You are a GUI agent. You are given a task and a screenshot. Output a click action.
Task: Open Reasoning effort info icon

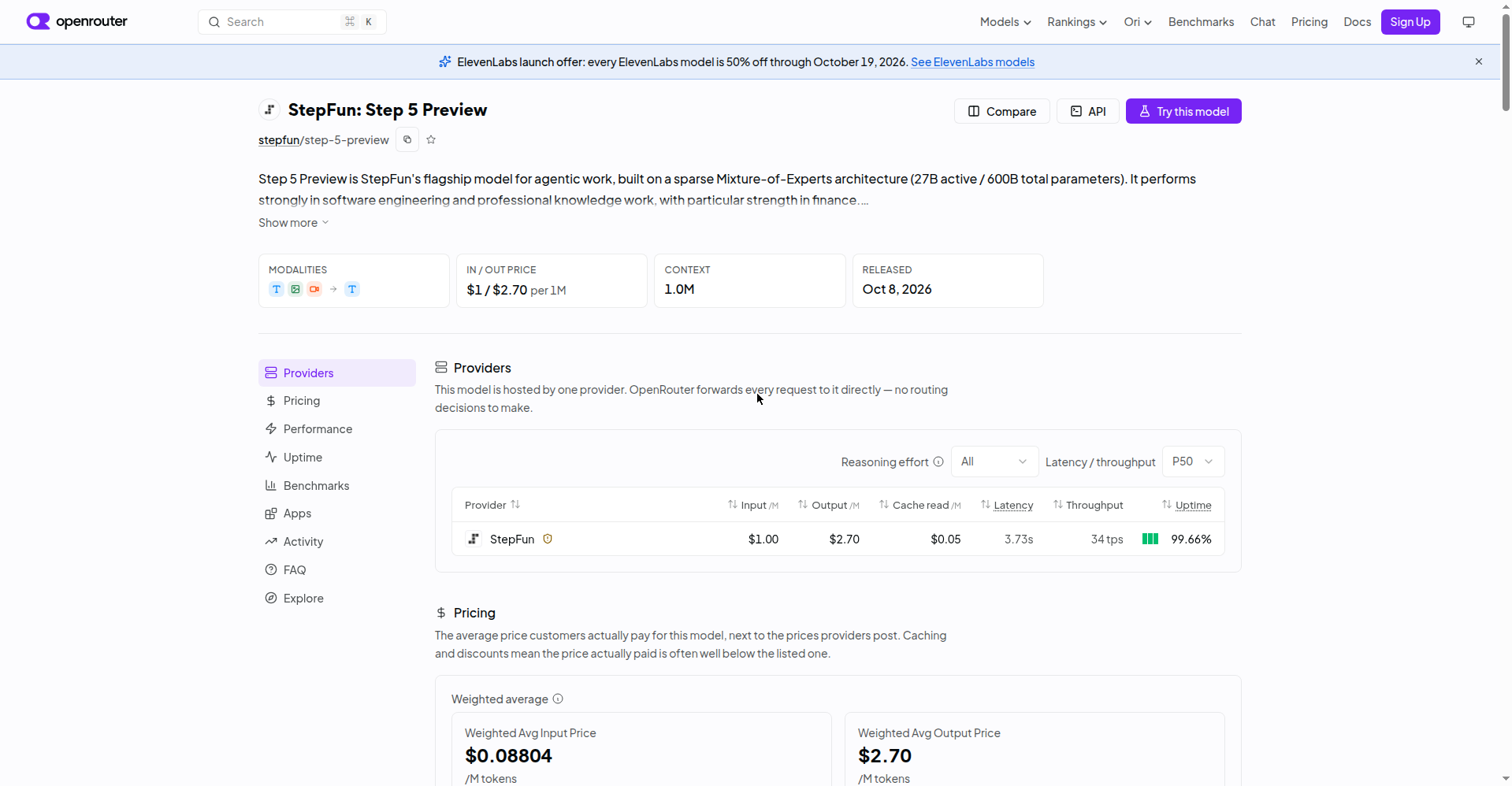pyautogui.click(x=938, y=462)
